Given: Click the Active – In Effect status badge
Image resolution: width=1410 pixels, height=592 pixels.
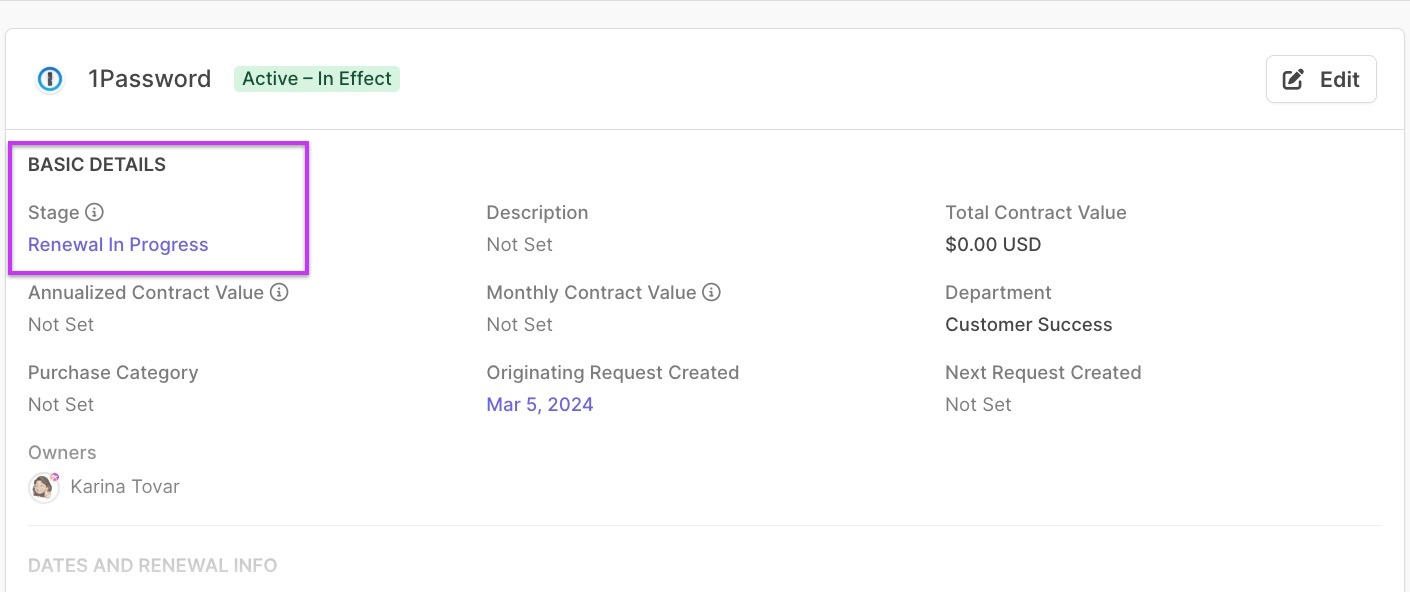Looking at the screenshot, I should coord(316,79).
